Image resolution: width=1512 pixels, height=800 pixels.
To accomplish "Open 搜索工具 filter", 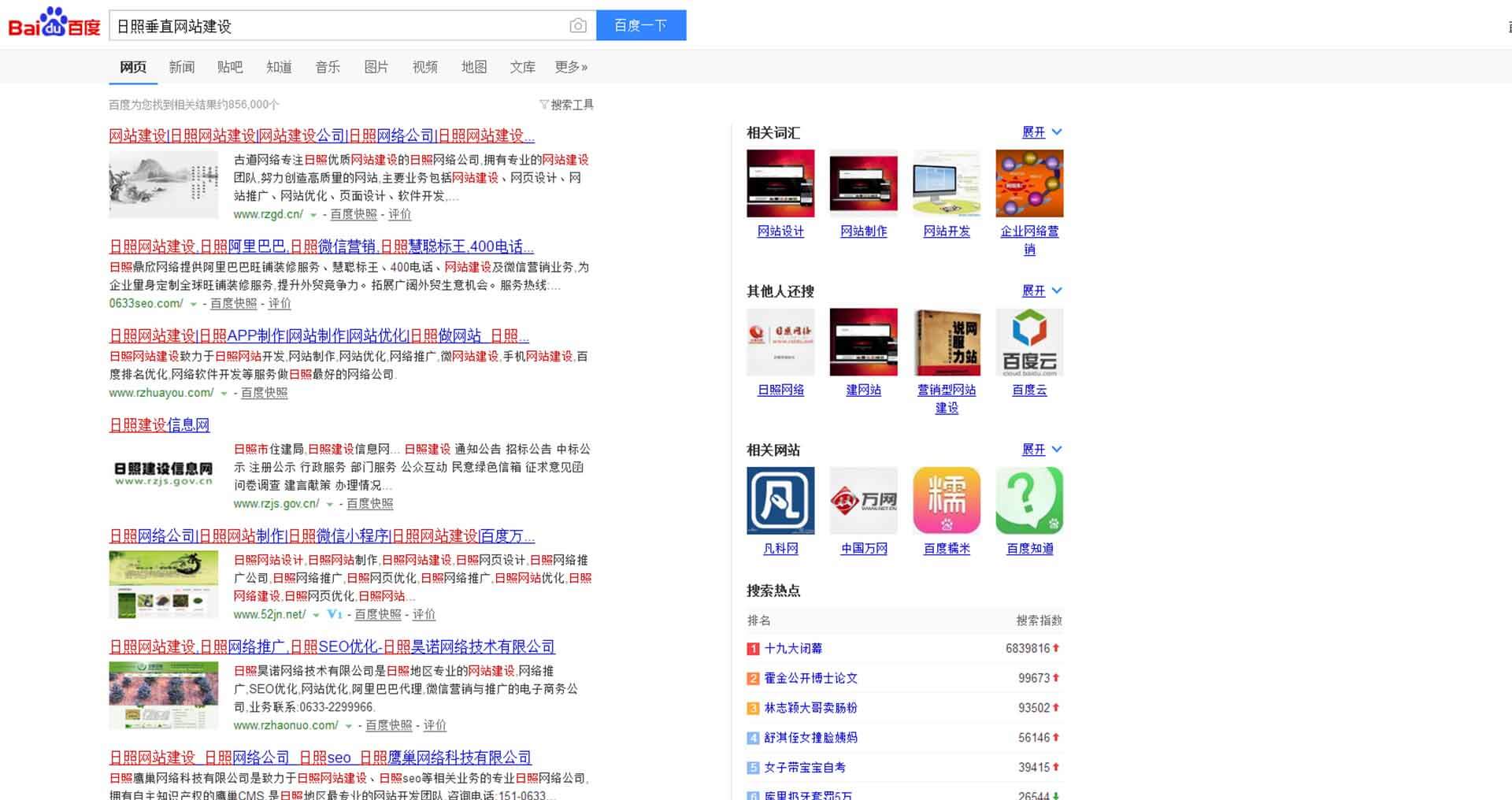I will (566, 105).
